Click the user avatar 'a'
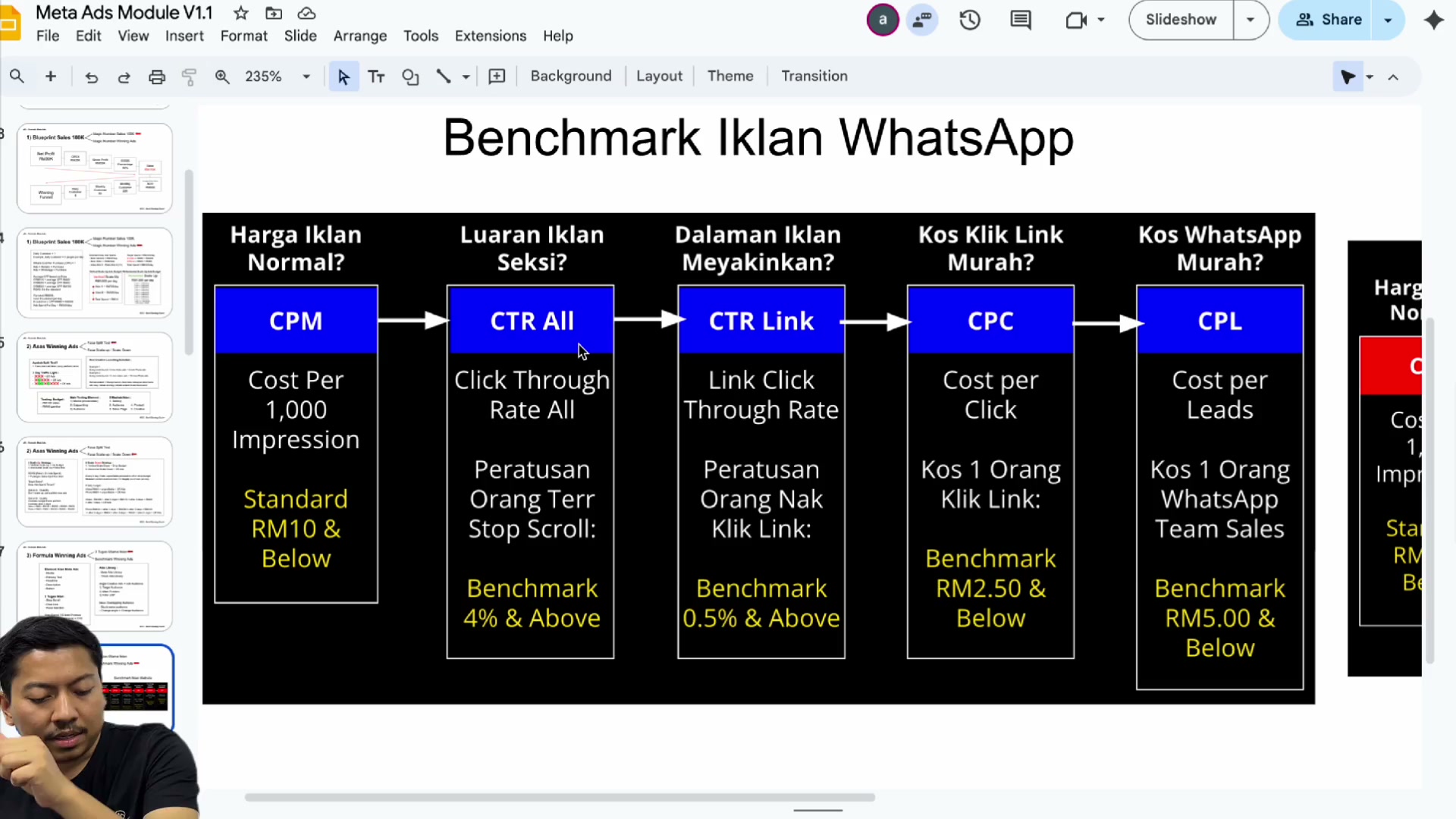The height and width of the screenshot is (819, 1456). tap(883, 20)
